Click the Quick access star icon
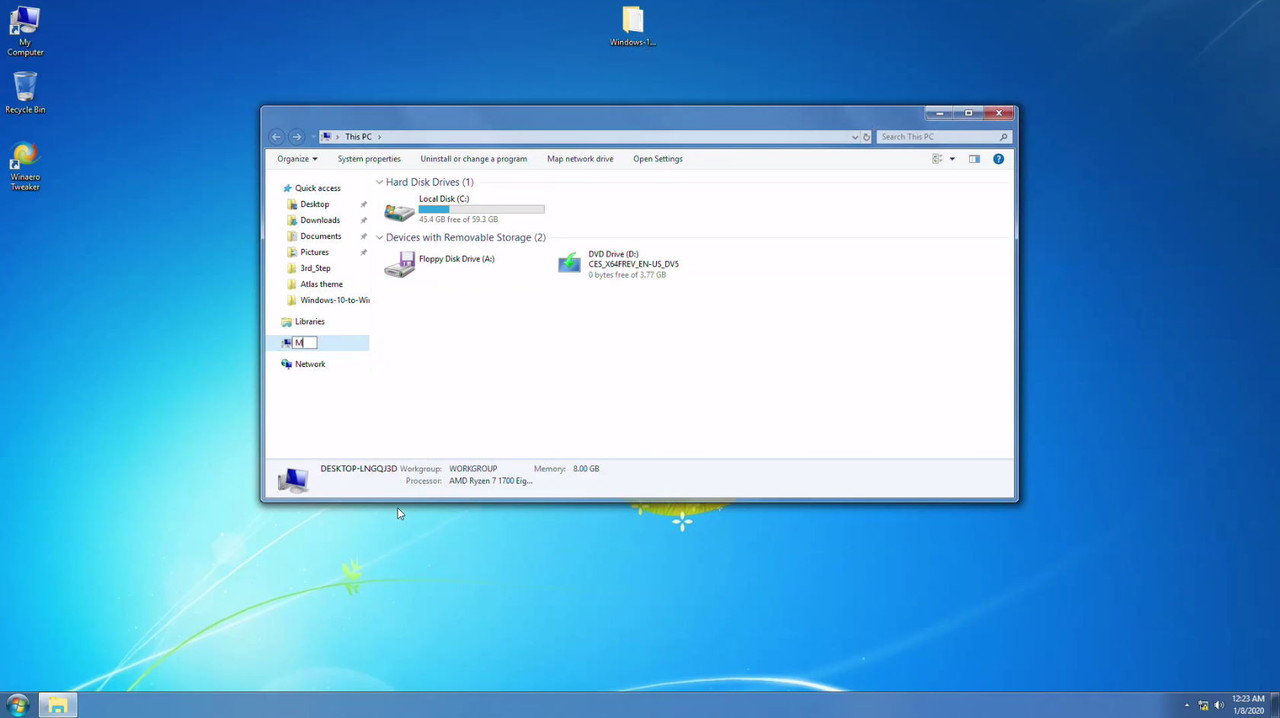1280x718 pixels. pos(287,188)
